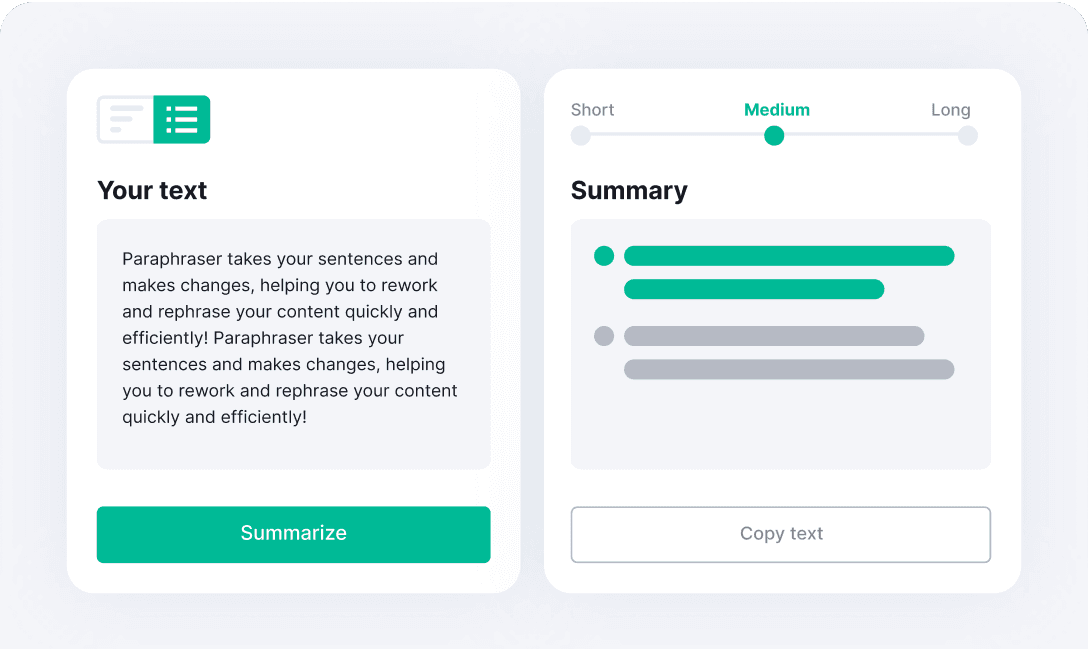
Task: Click the first green summary line
Action: (789, 256)
